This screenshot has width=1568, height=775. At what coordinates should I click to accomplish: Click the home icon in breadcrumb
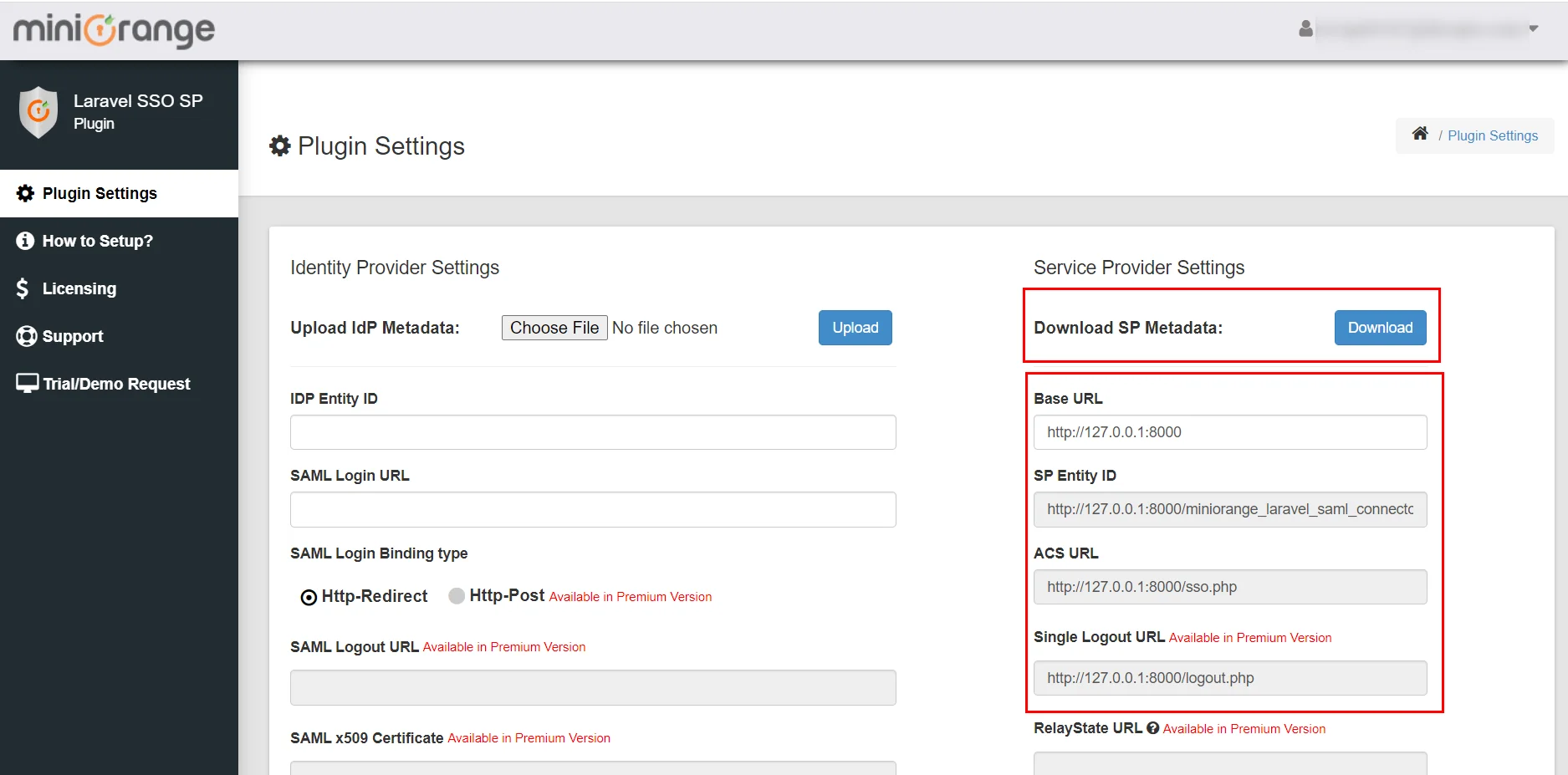[1420, 134]
